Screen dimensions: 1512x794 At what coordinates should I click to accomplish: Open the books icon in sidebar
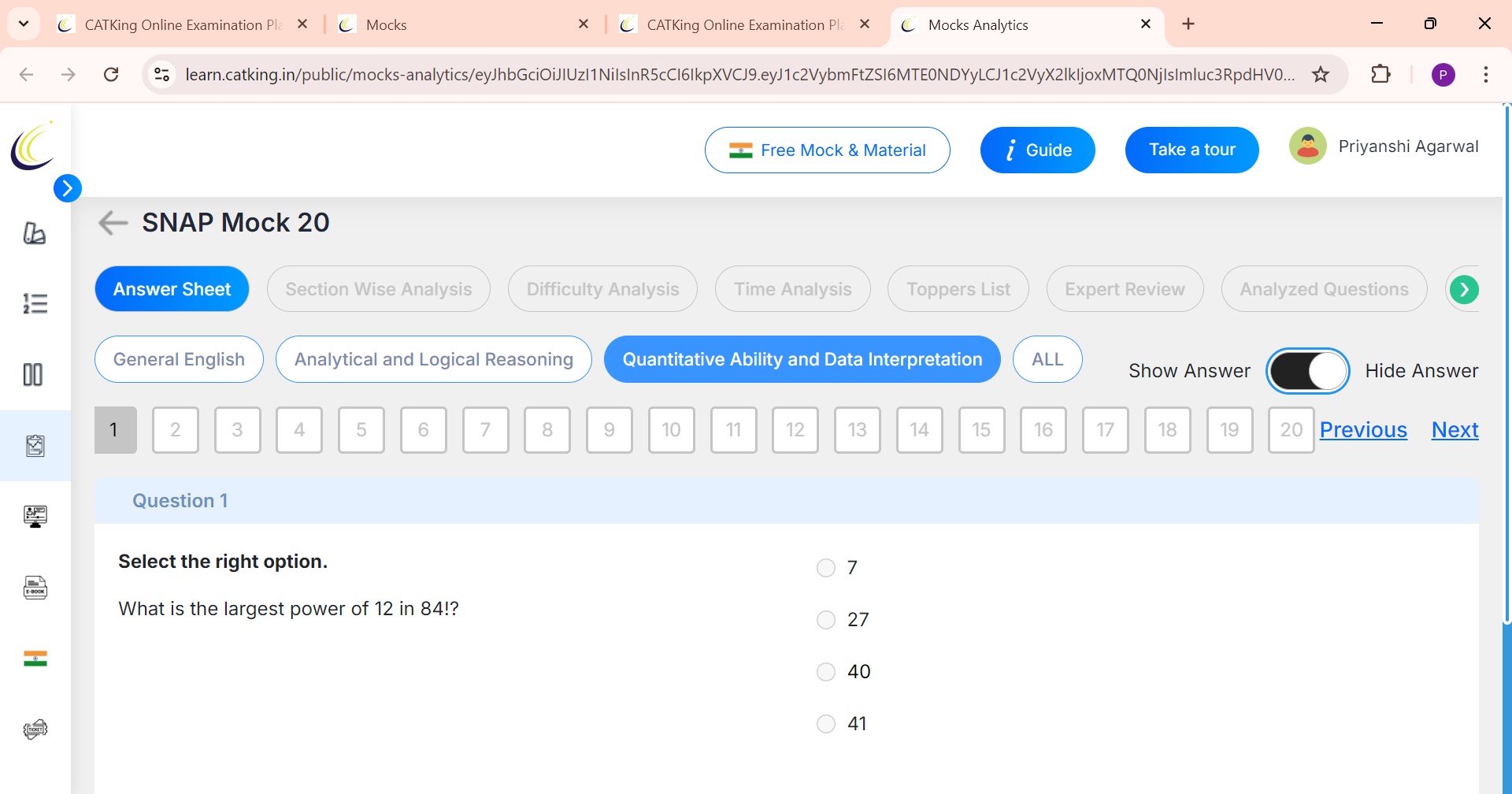(x=35, y=233)
